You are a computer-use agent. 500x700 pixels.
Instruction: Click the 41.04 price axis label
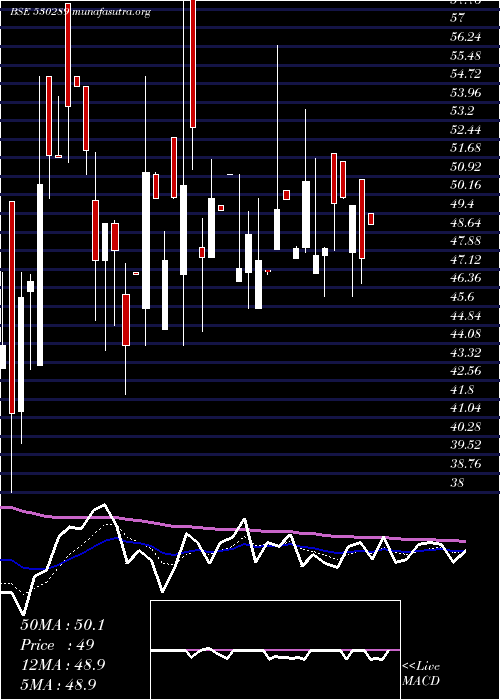(465, 408)
